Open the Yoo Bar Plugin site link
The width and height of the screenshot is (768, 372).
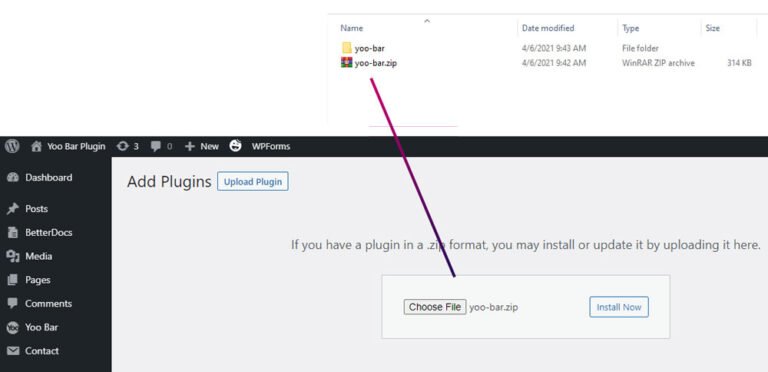pyautogui.click(x=76, y=146)
